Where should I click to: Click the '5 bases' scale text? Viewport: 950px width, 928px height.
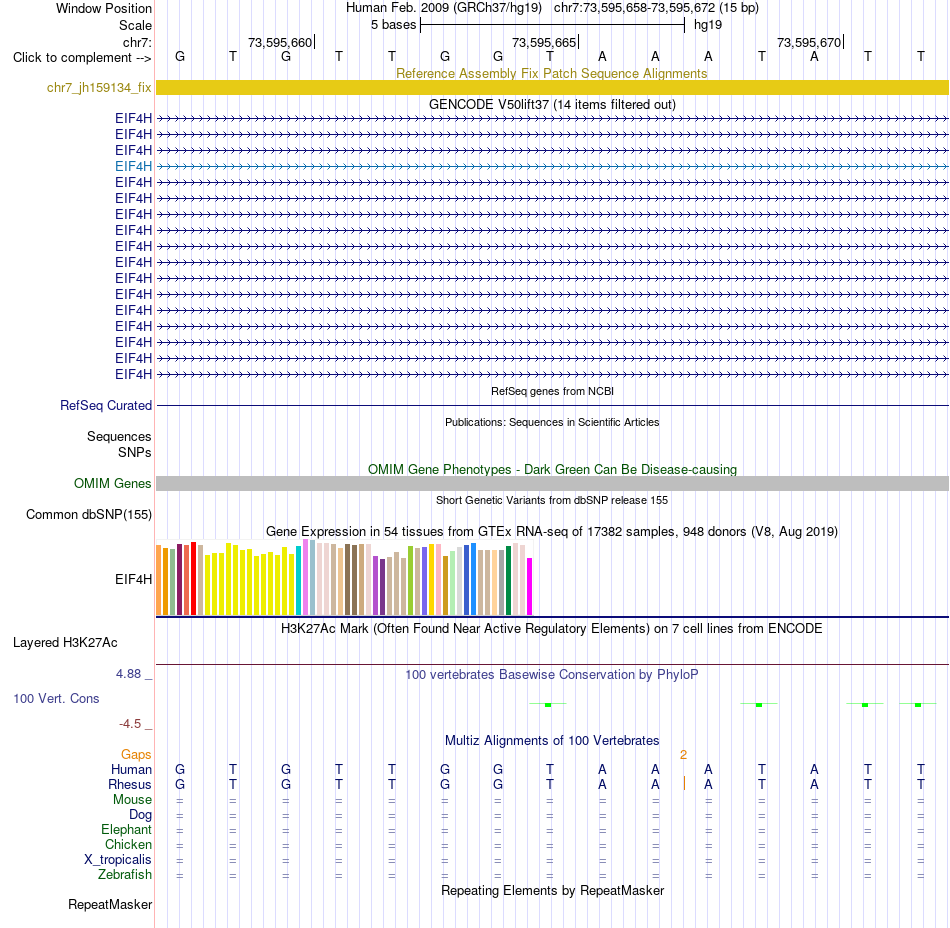click(394, 25)
